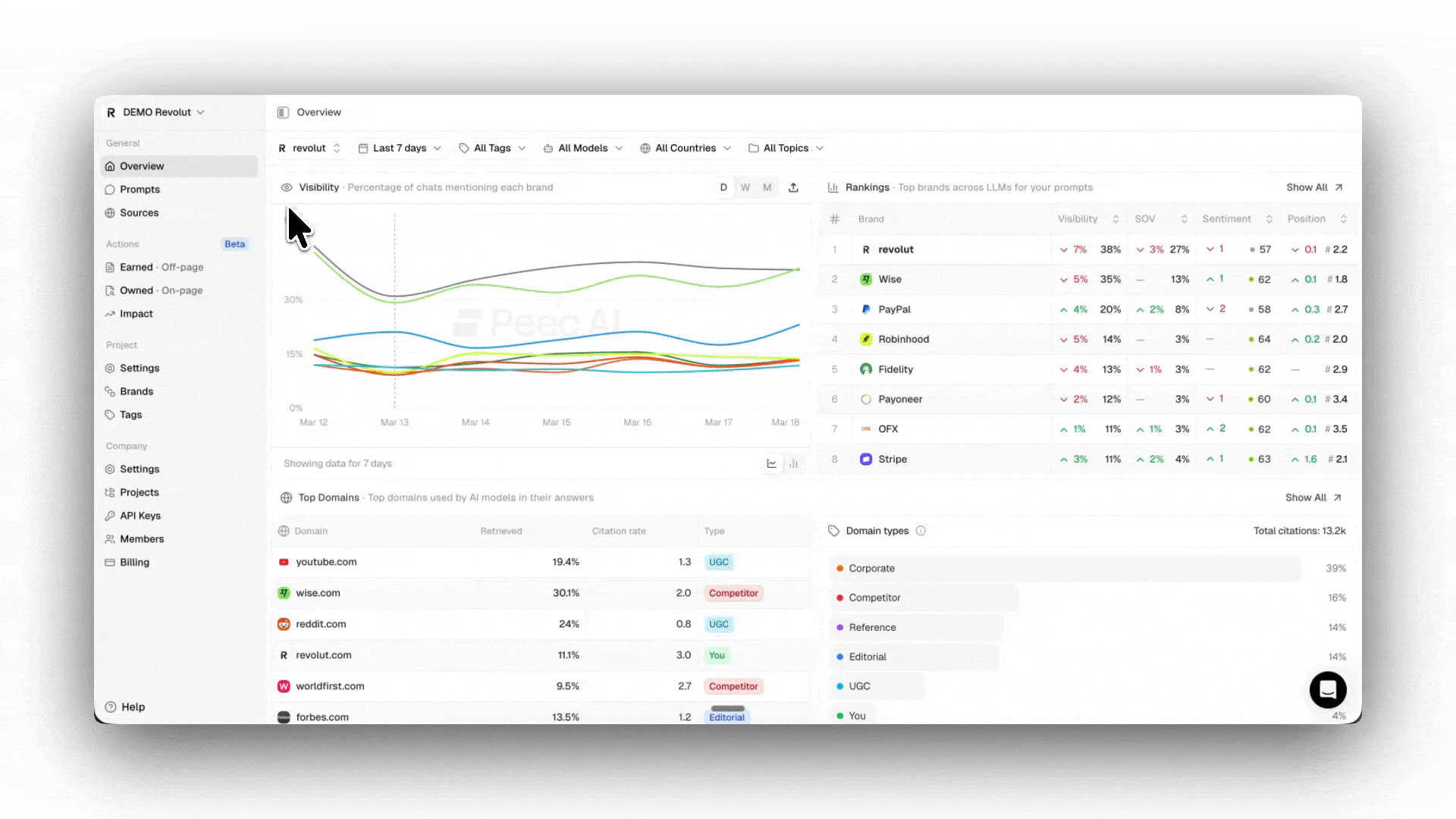Click the Domain column globe icon
This screenshot has width=1456, height=819.
[284, 531]
